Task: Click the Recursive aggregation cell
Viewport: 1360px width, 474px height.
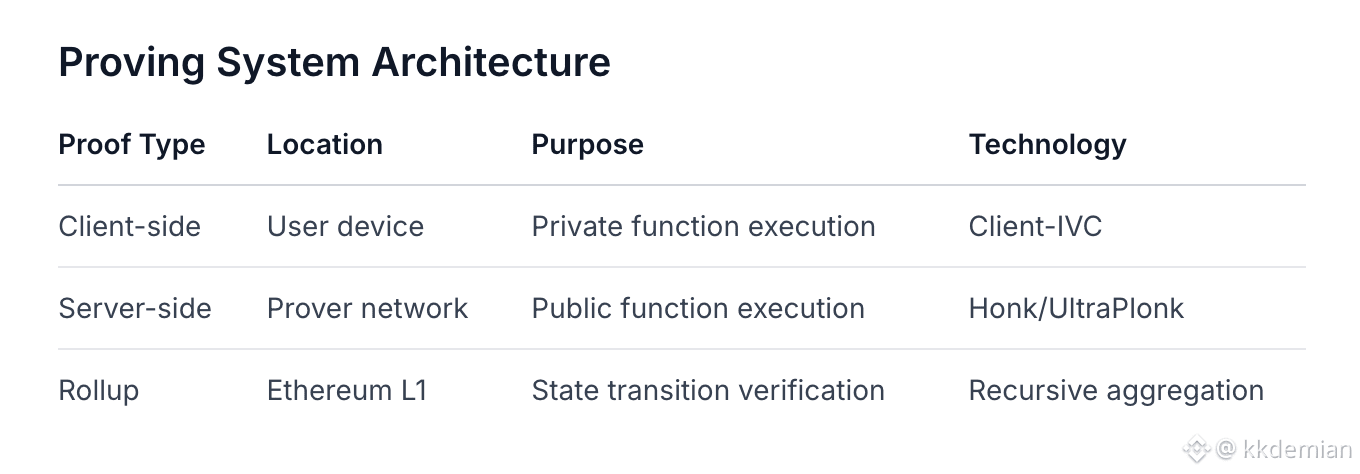Action: point(1116,390)
